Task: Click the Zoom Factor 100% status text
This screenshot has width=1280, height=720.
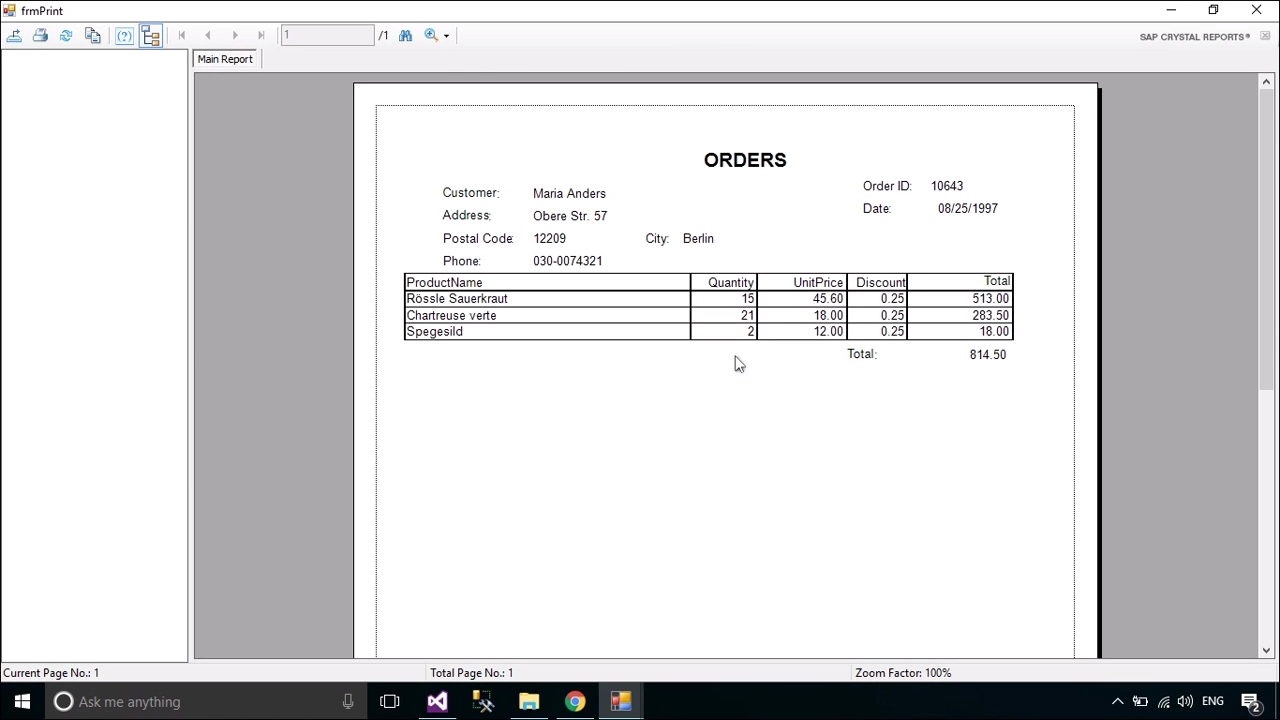Action: 903,673
